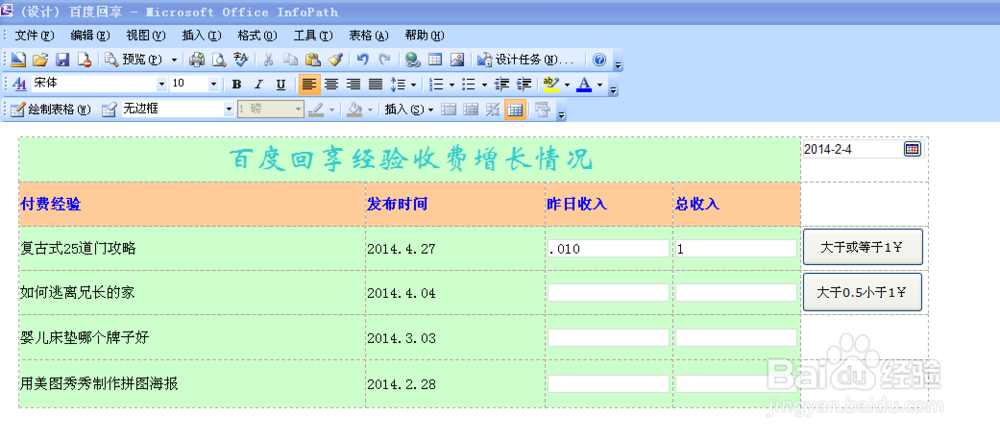This screenshot has width=1000, height=440.
Task: Expand the 预览 dropdown arrow
Action: (174, 60)
